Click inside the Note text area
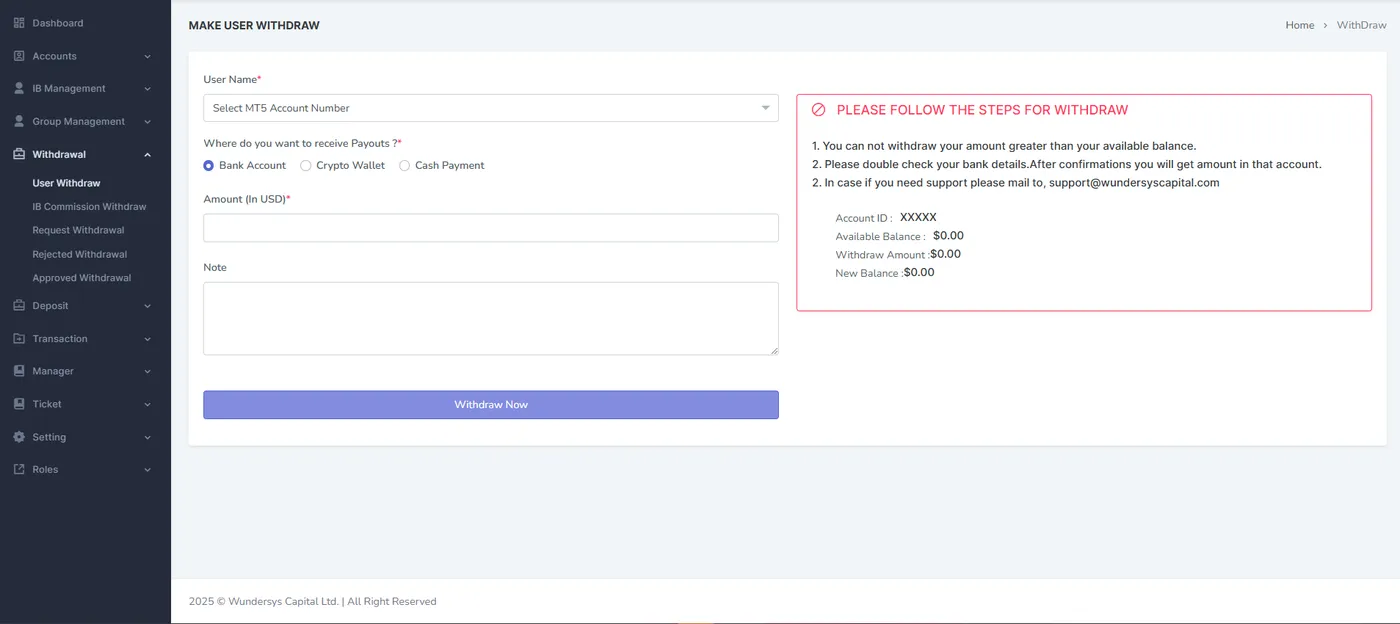 click(x=491, y=318)
